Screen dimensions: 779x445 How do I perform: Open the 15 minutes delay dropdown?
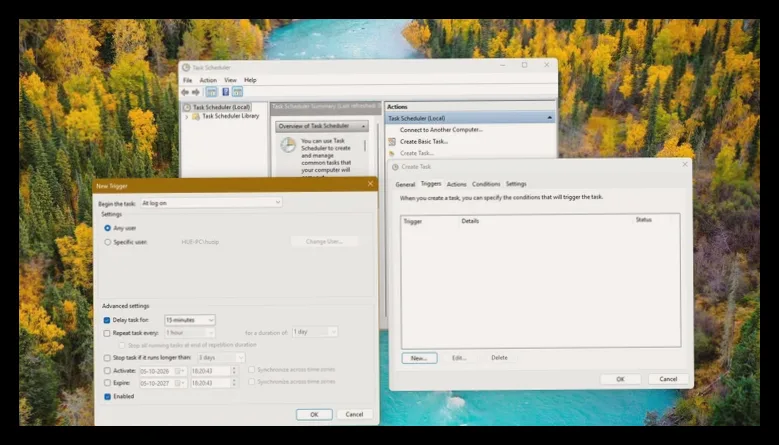(190, 320)
